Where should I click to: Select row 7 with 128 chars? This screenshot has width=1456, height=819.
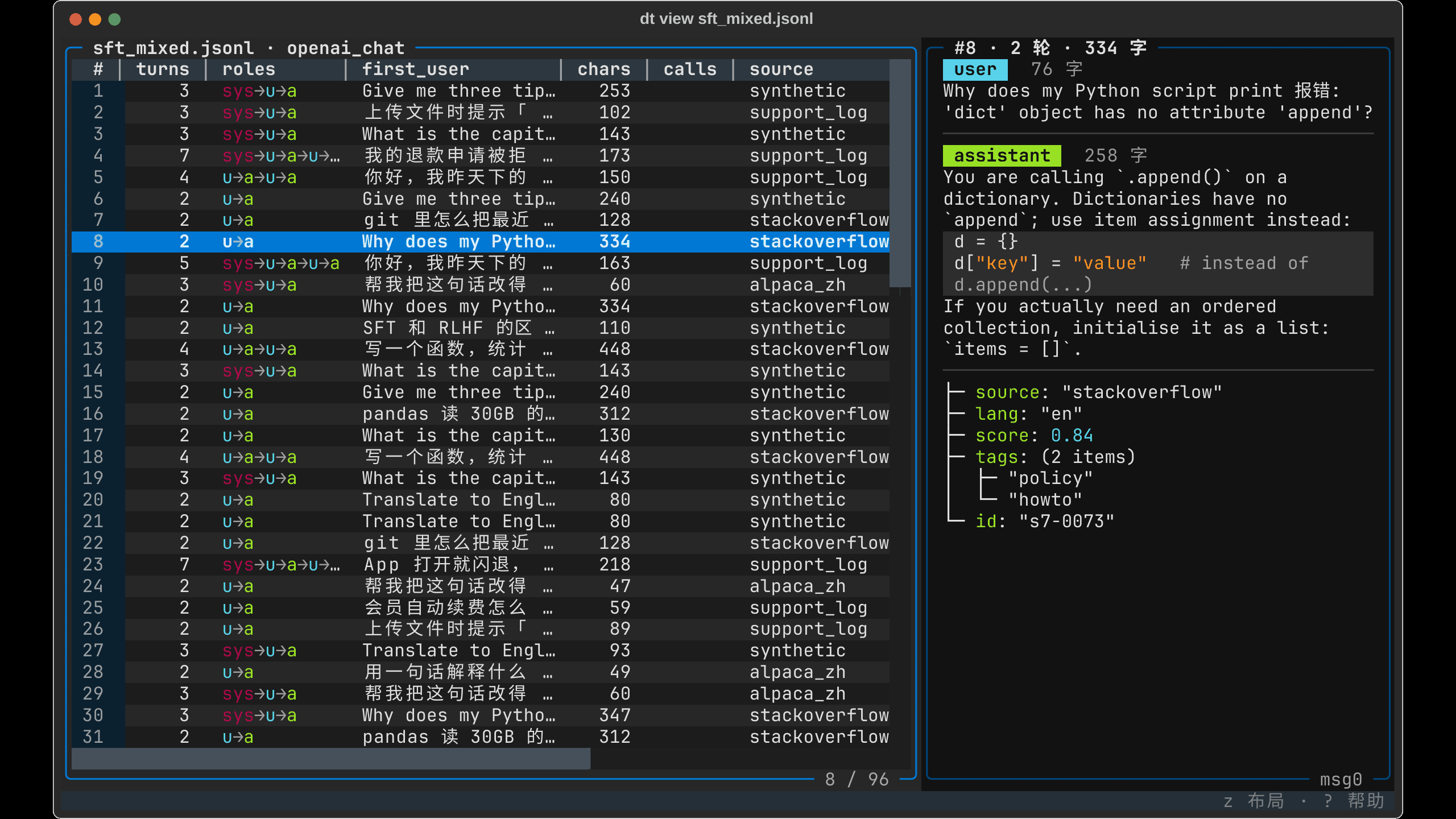pos(481,220)
